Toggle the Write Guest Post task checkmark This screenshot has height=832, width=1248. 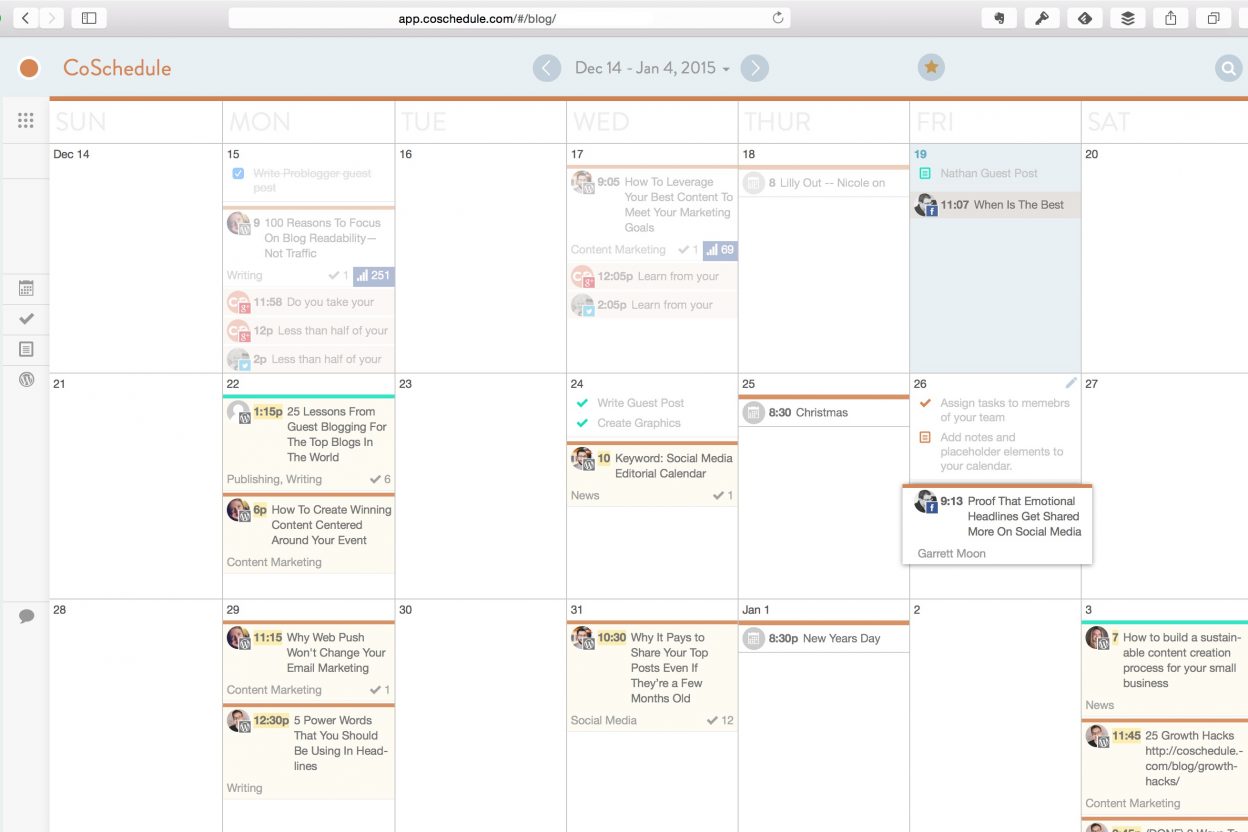click(582, 403)
